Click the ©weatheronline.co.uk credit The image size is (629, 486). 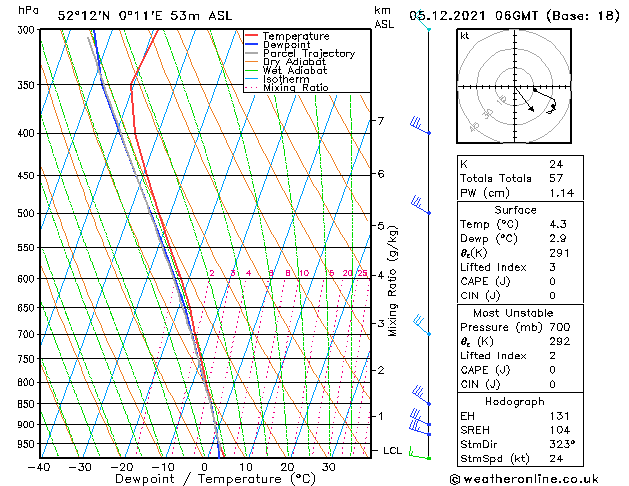(524, 479)
